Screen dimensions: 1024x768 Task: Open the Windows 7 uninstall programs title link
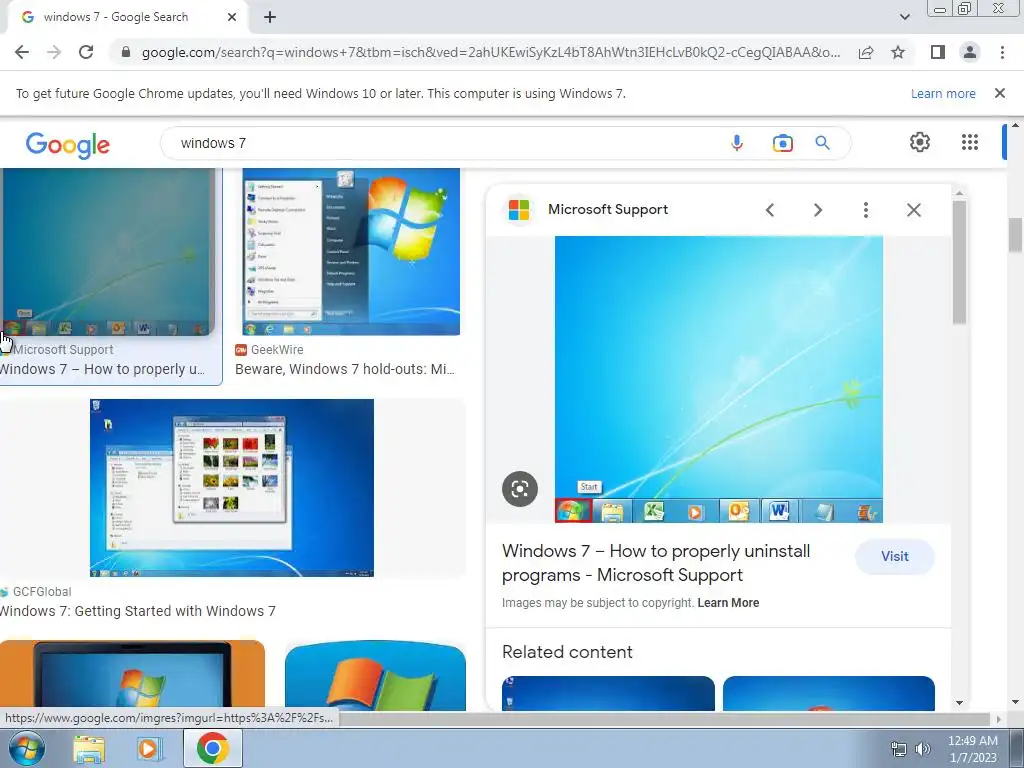click(x=656, y=563)
